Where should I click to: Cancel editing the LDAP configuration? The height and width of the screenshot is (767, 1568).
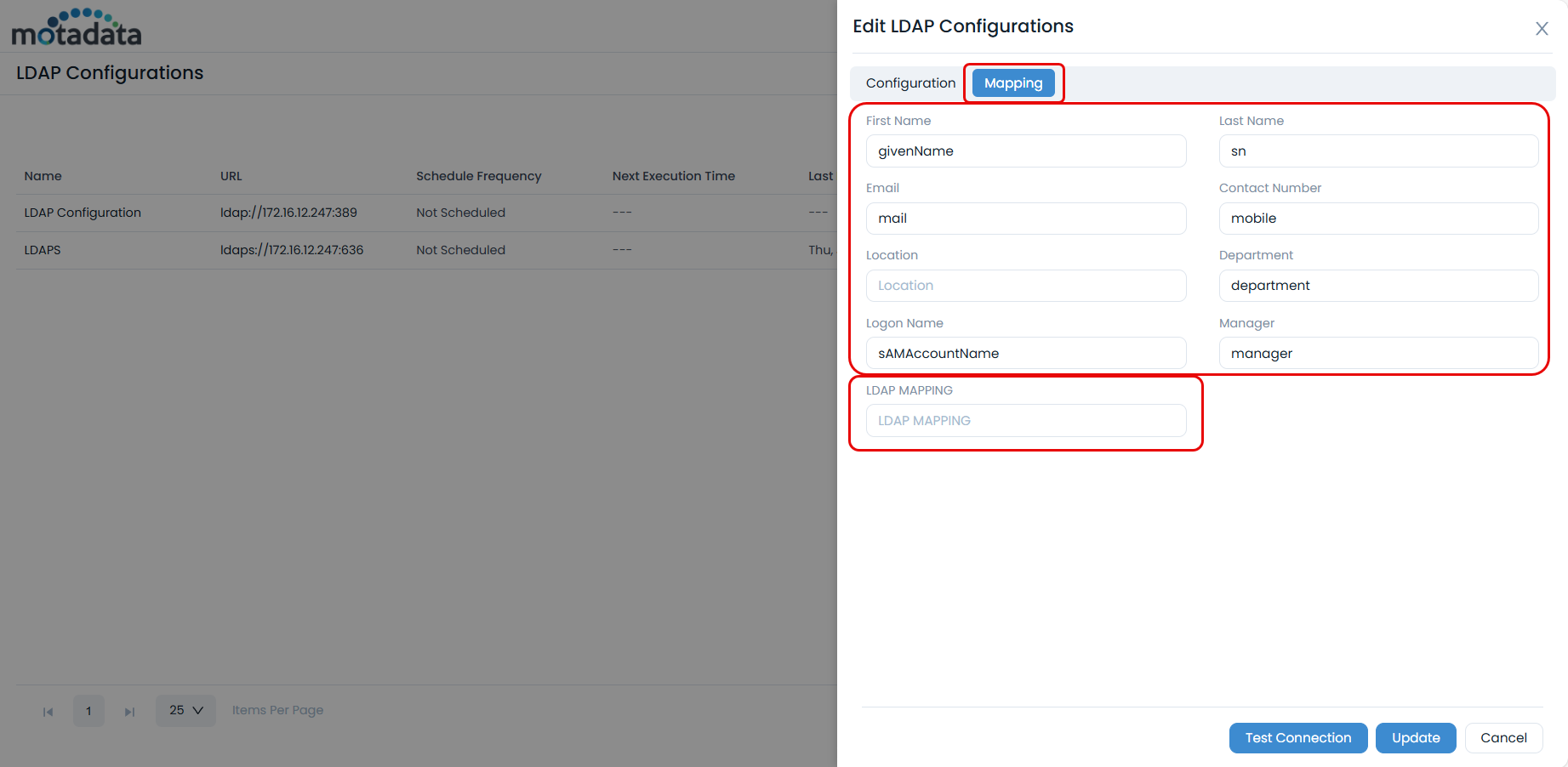[x=1502, y=738]
